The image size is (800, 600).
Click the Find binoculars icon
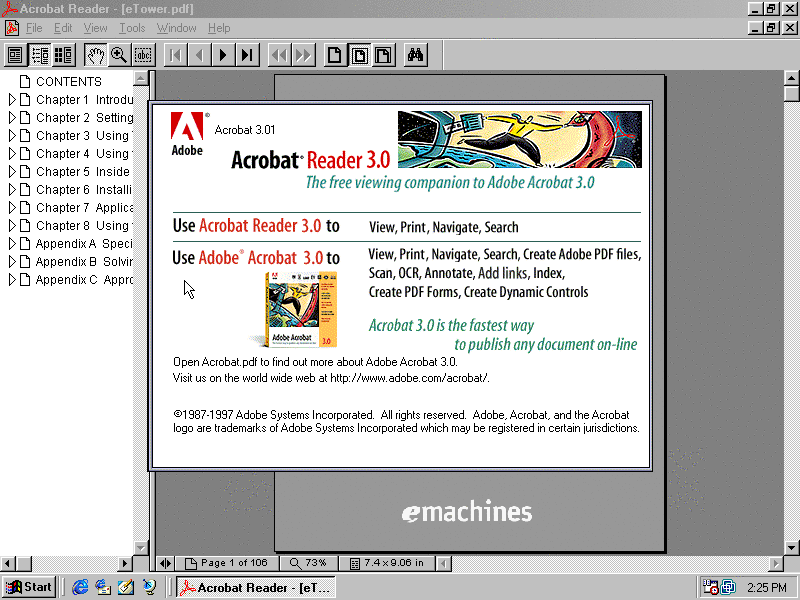coord(416,55)
